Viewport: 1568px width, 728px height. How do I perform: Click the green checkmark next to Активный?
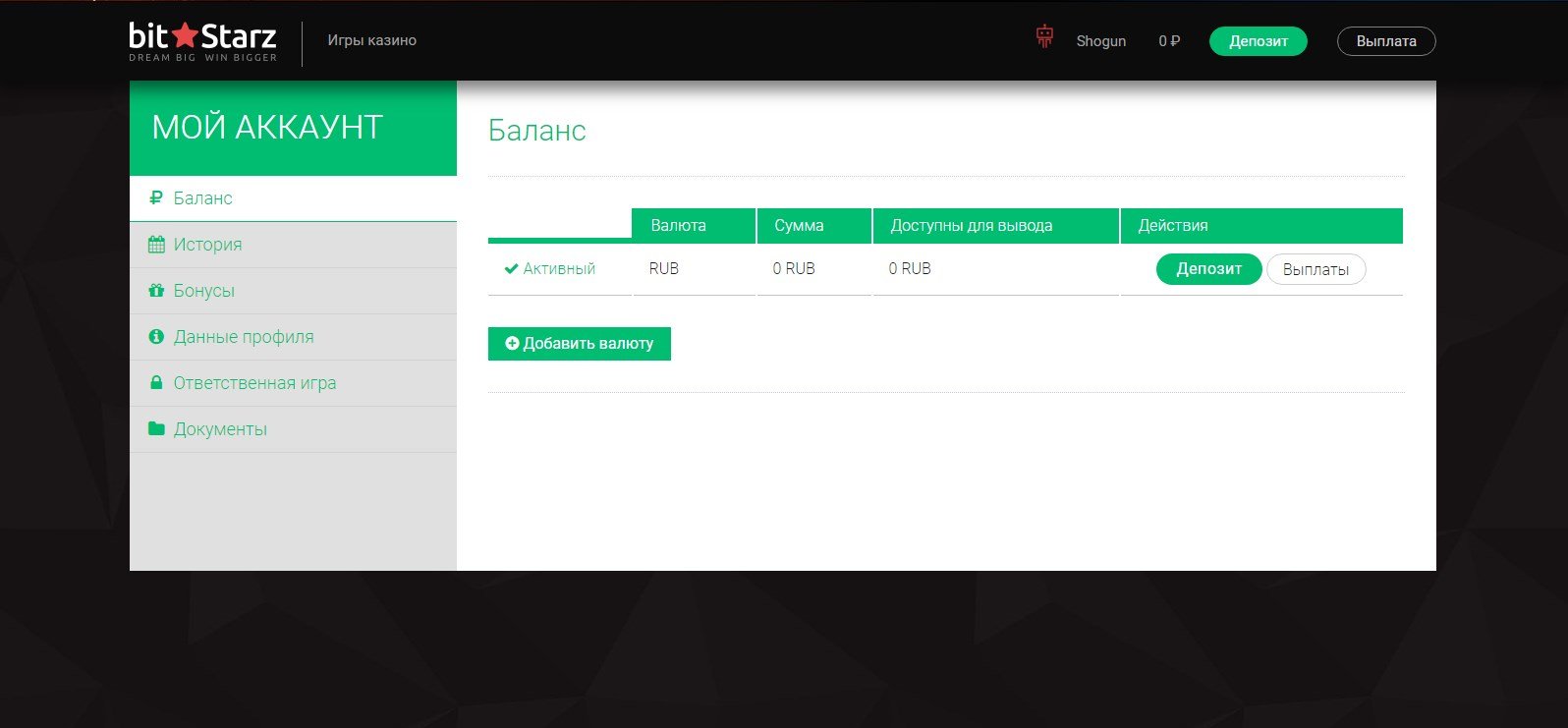coord(511,268)
